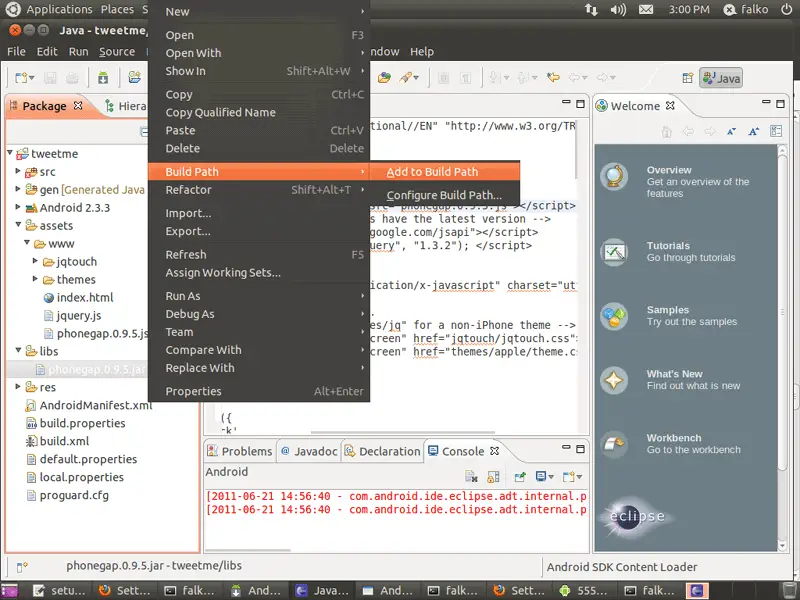Open the Samples link in Welcome
This screenshot has width=800, height=600.
point(667,310)
